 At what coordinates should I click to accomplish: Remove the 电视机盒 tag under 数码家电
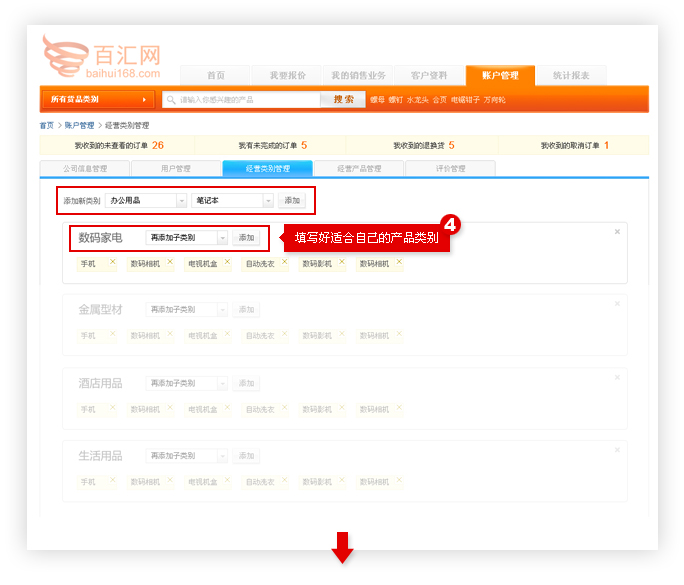(228, 262)
